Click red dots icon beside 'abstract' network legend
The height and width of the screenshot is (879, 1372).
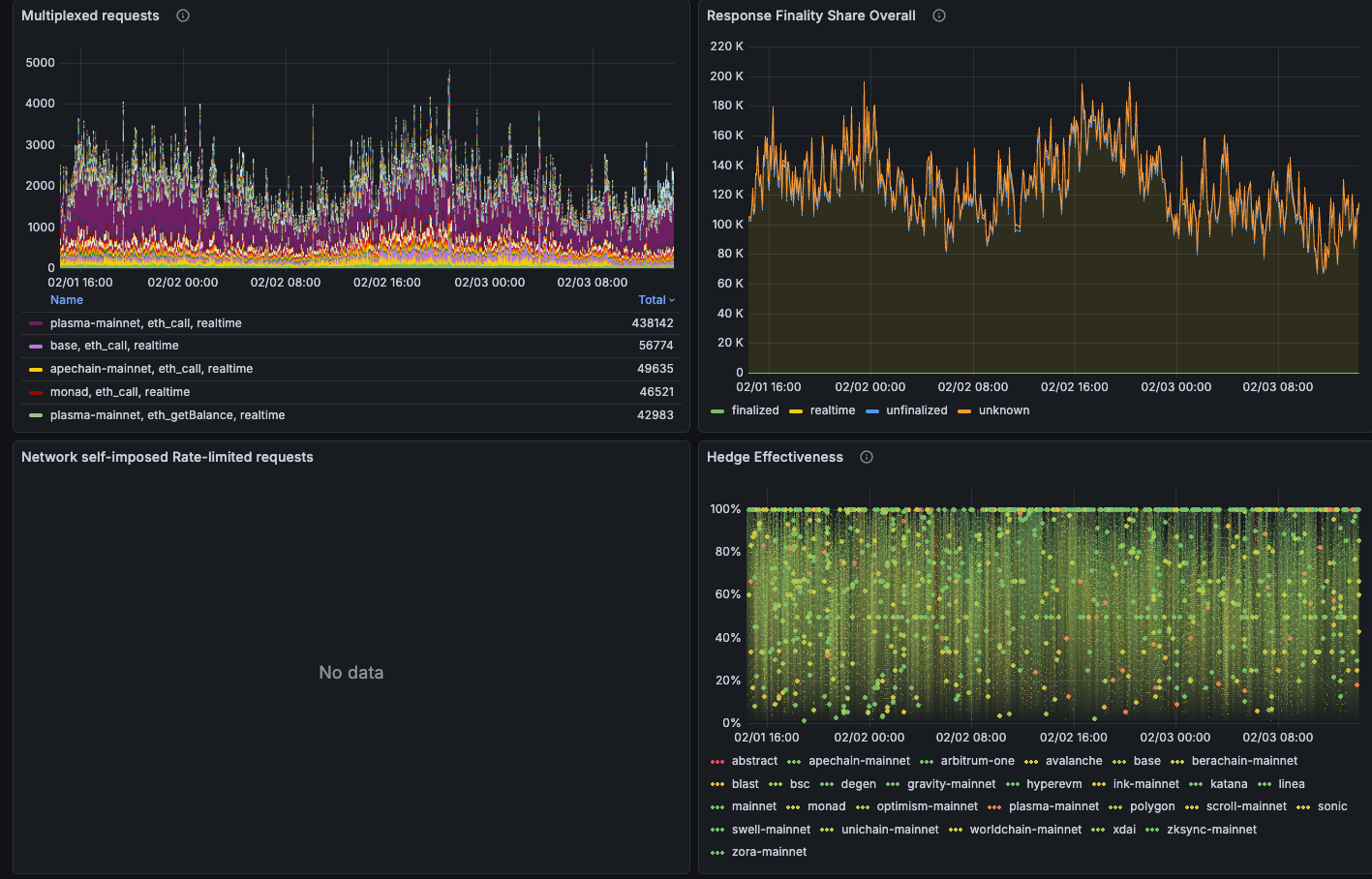[718, 761]
